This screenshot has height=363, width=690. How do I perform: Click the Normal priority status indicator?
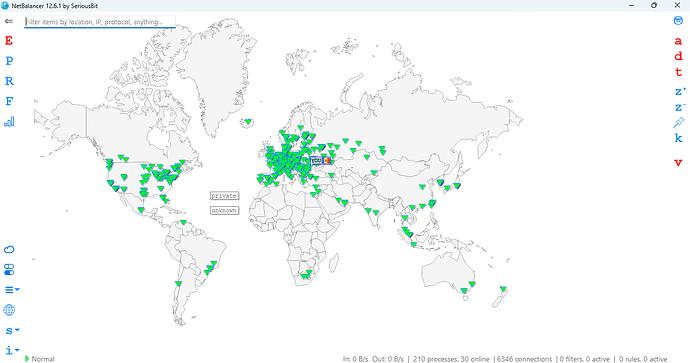(x=40, y=359)
